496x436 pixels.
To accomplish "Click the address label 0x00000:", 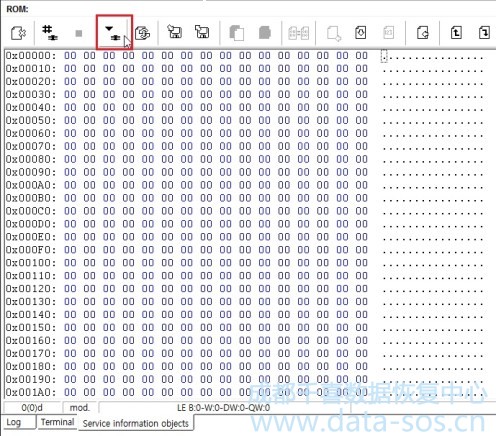I will point(31,56).
